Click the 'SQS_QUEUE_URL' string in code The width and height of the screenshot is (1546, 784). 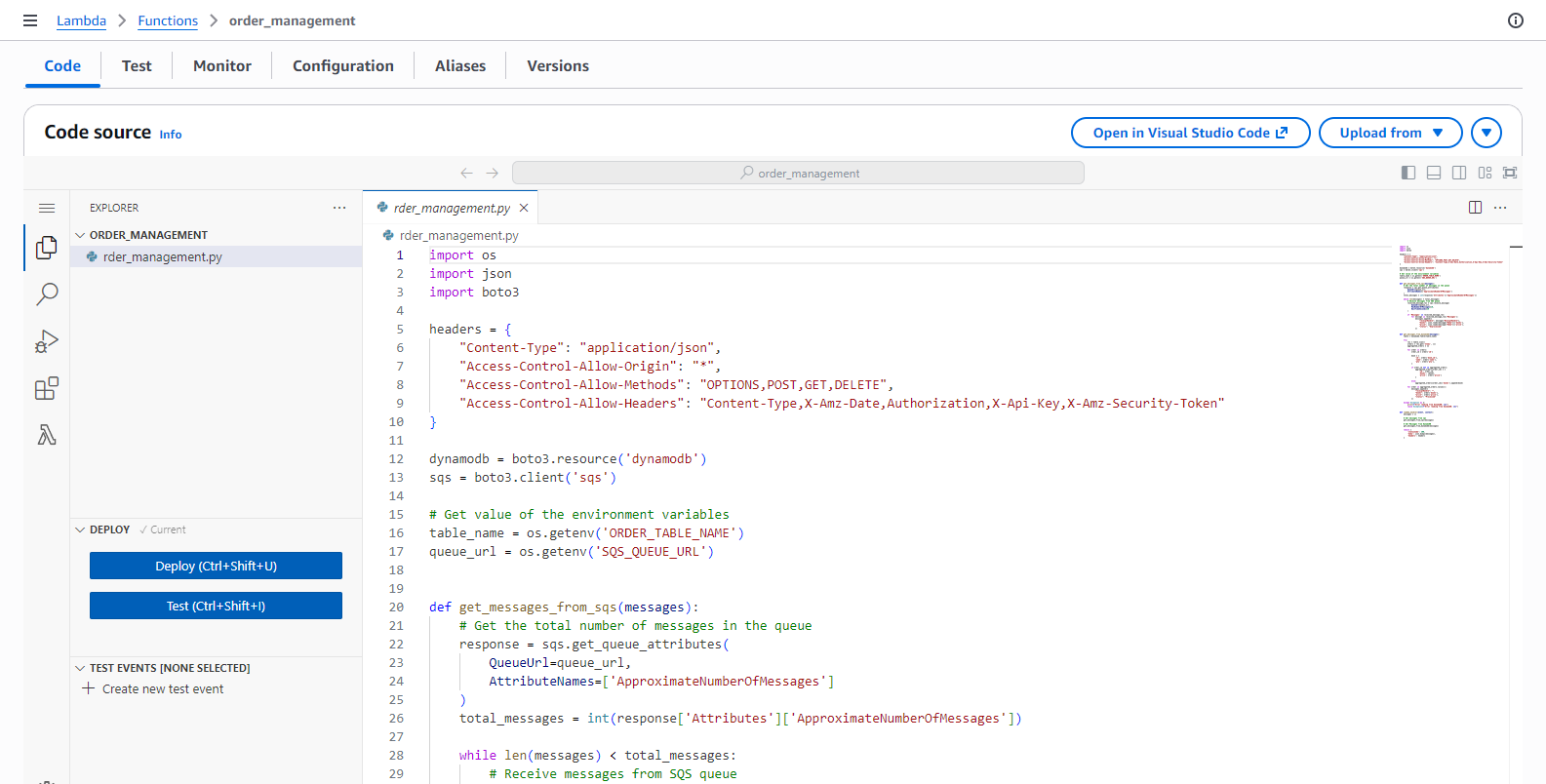point(651,552)
